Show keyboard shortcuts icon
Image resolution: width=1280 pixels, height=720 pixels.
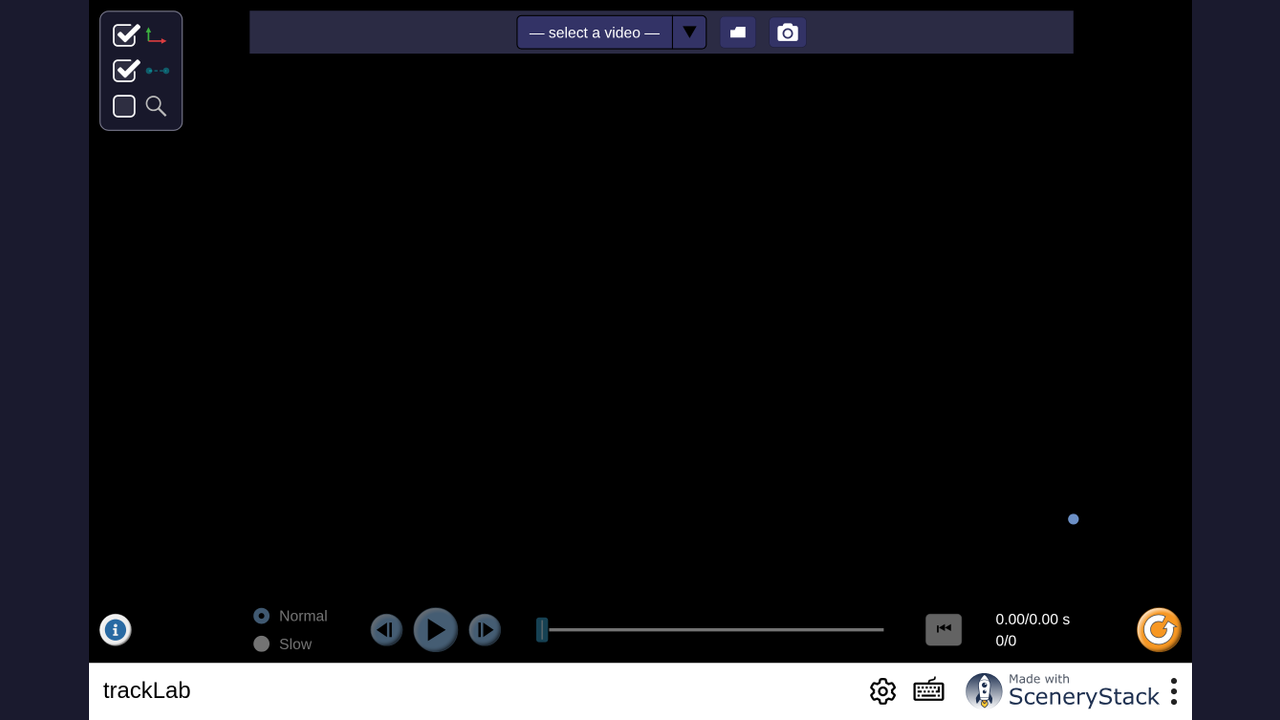pos(929,691)
